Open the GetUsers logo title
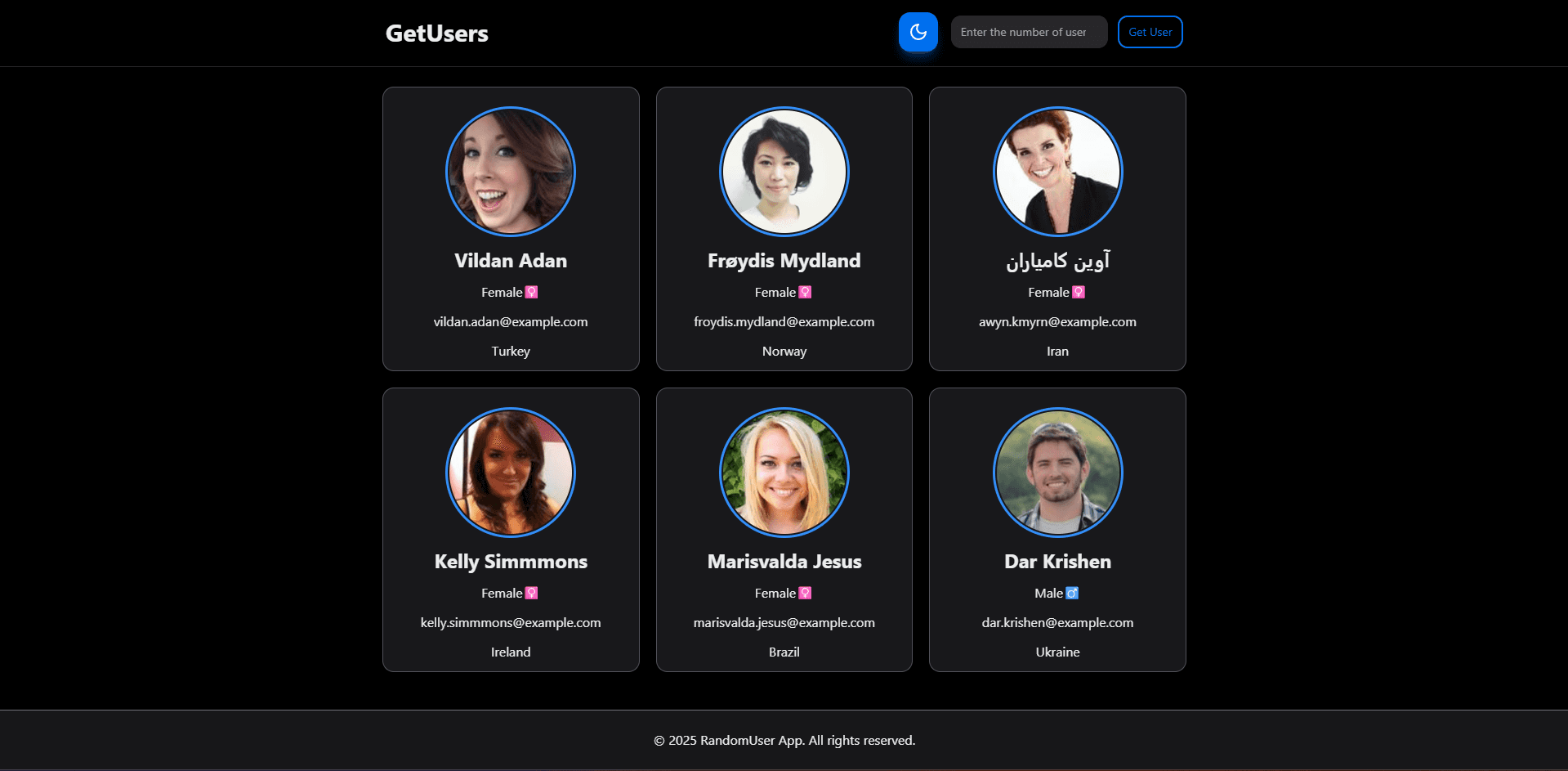 pyautogui.click(x=436, y=34)
